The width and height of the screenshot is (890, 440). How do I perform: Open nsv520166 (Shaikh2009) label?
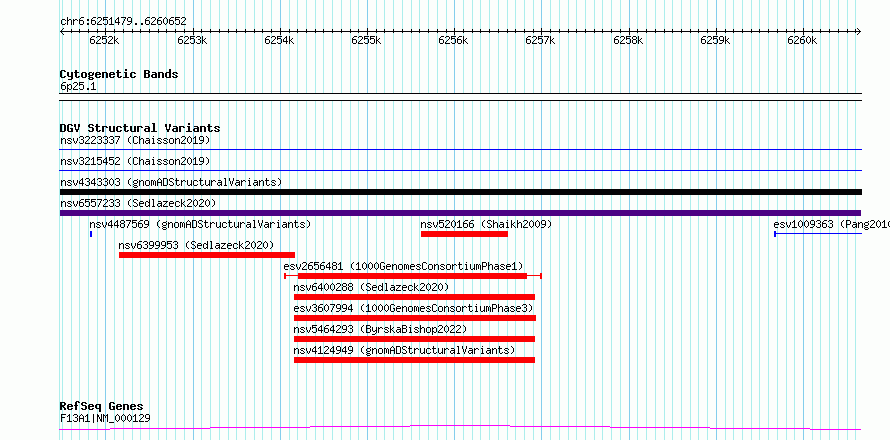[486, 224]
